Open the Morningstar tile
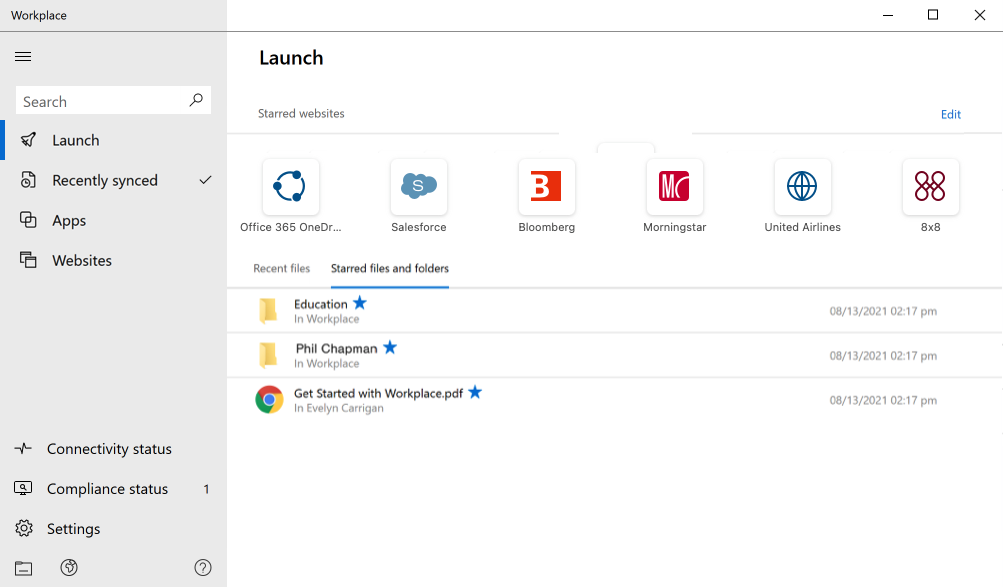Screen dimensions: 1003x587 click(674, 187)
